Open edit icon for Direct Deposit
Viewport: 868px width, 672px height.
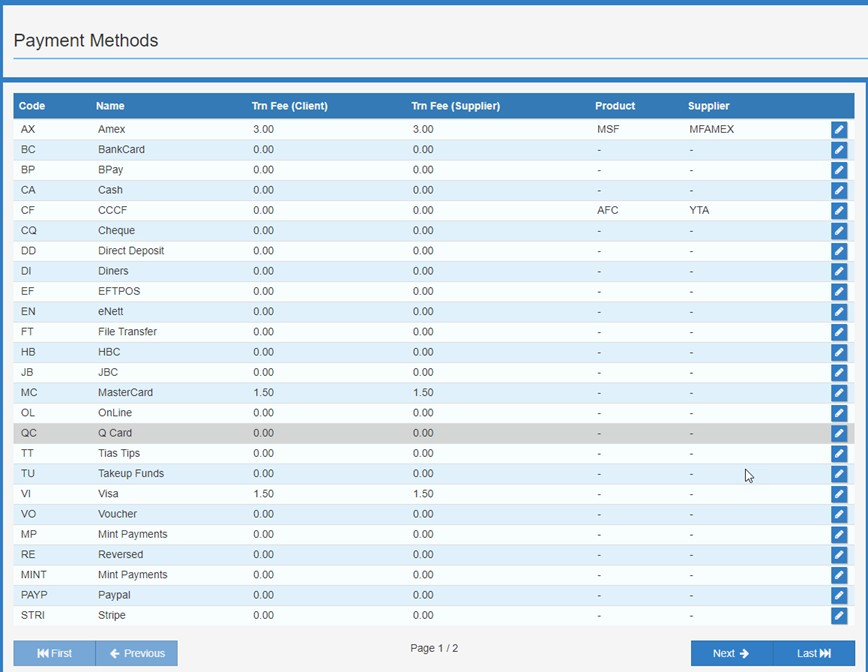[x=839, y=251]
